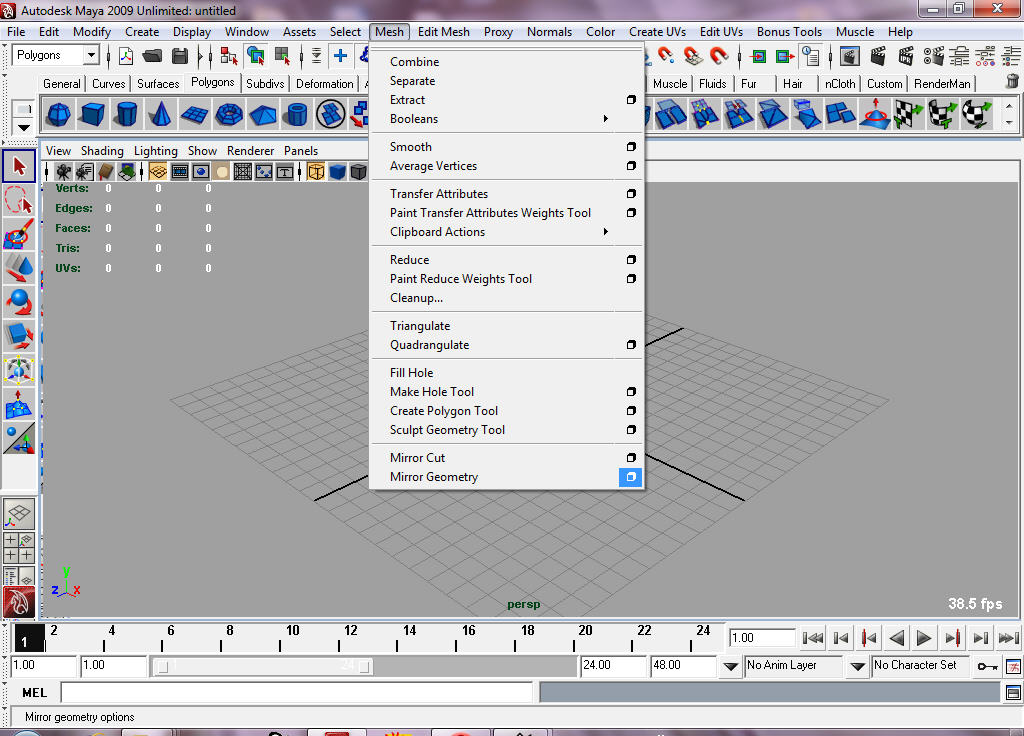Switch to the Subdivs shelf tab
Screen dimensions: 1024x736
click(x=265, y=84)
